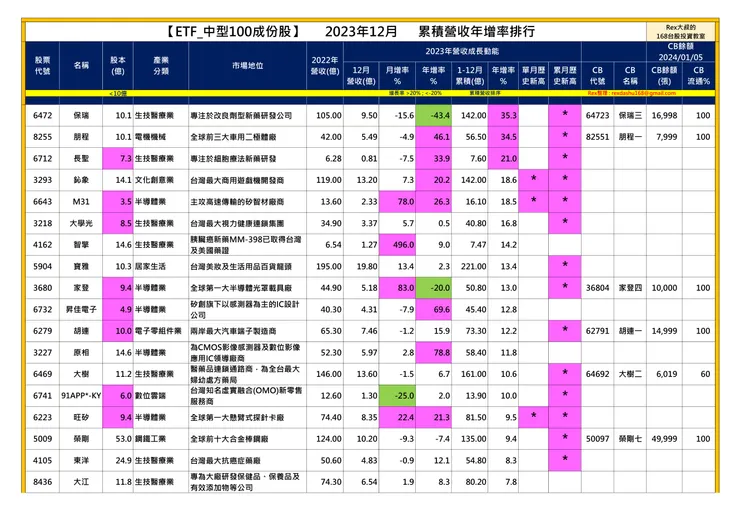Click stock code 4162 cell

click(x=42, y=245)
